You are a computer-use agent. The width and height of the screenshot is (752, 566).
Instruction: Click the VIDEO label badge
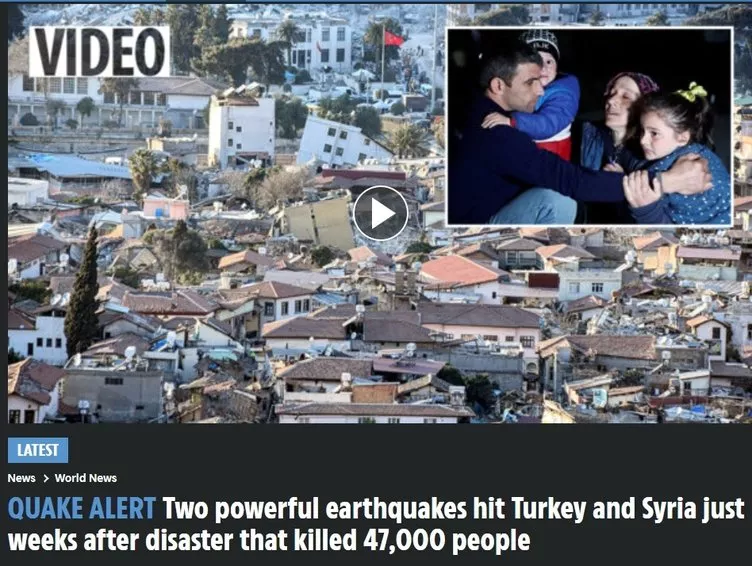click(99, 51)
